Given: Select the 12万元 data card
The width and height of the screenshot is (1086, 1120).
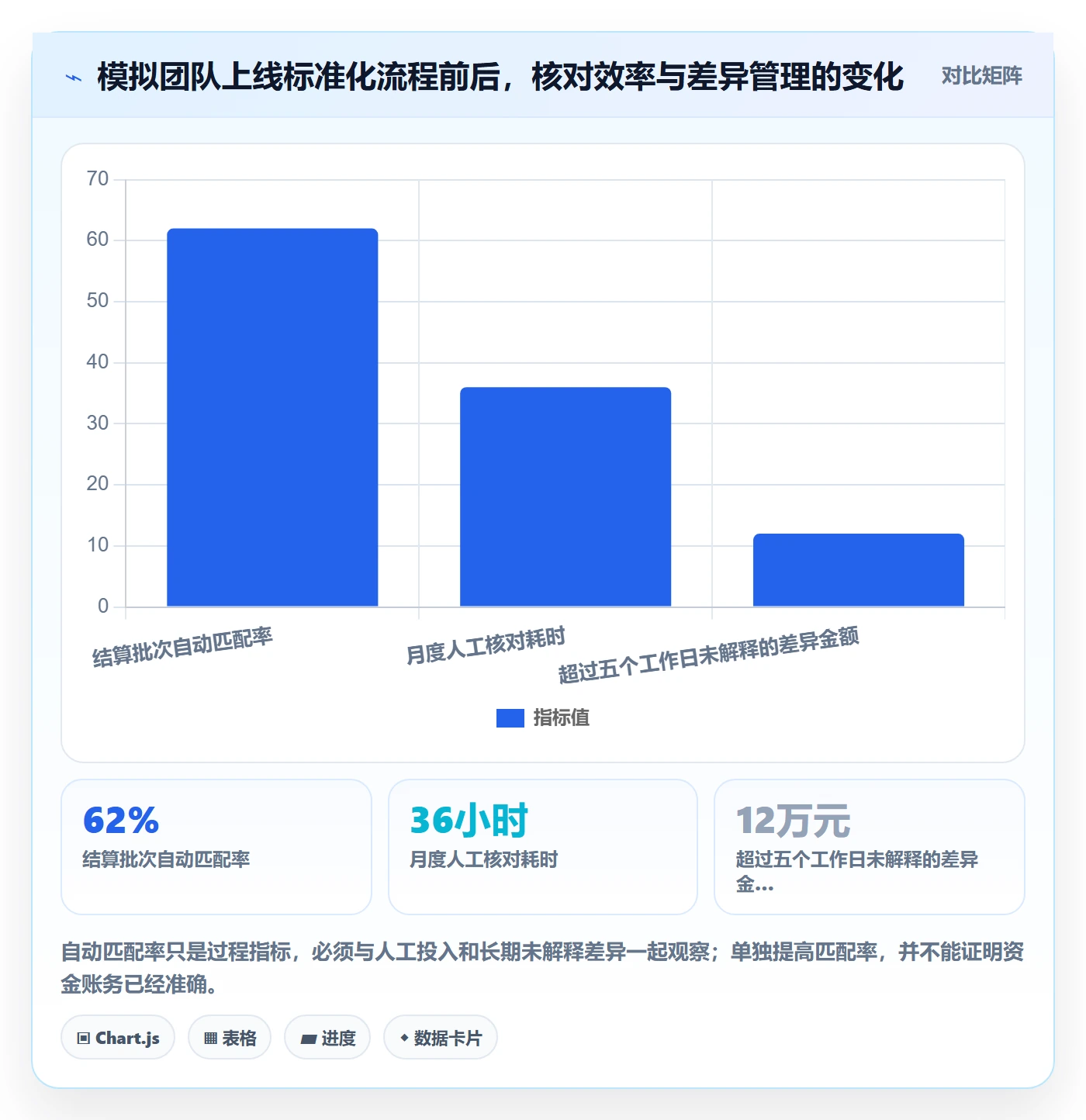Looking at the screenshot, I should point(870,847).
